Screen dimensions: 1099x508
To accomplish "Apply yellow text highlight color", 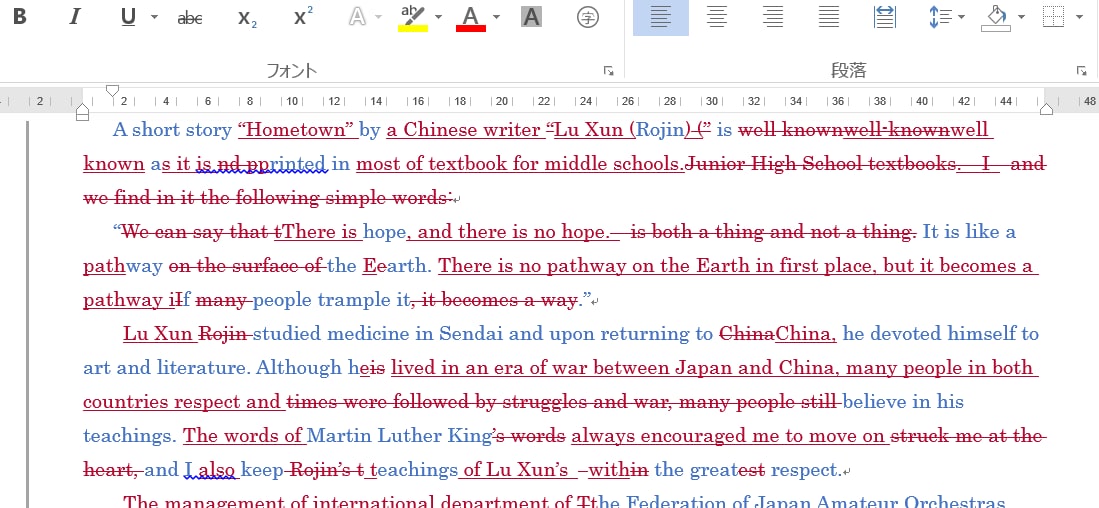I will pyautogui.click(x=413, y=17).
